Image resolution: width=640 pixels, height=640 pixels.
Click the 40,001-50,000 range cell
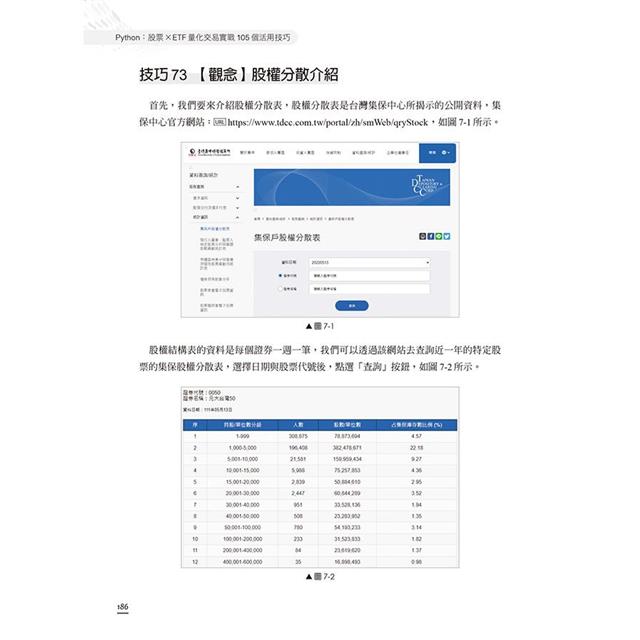(x=242, y=516)
